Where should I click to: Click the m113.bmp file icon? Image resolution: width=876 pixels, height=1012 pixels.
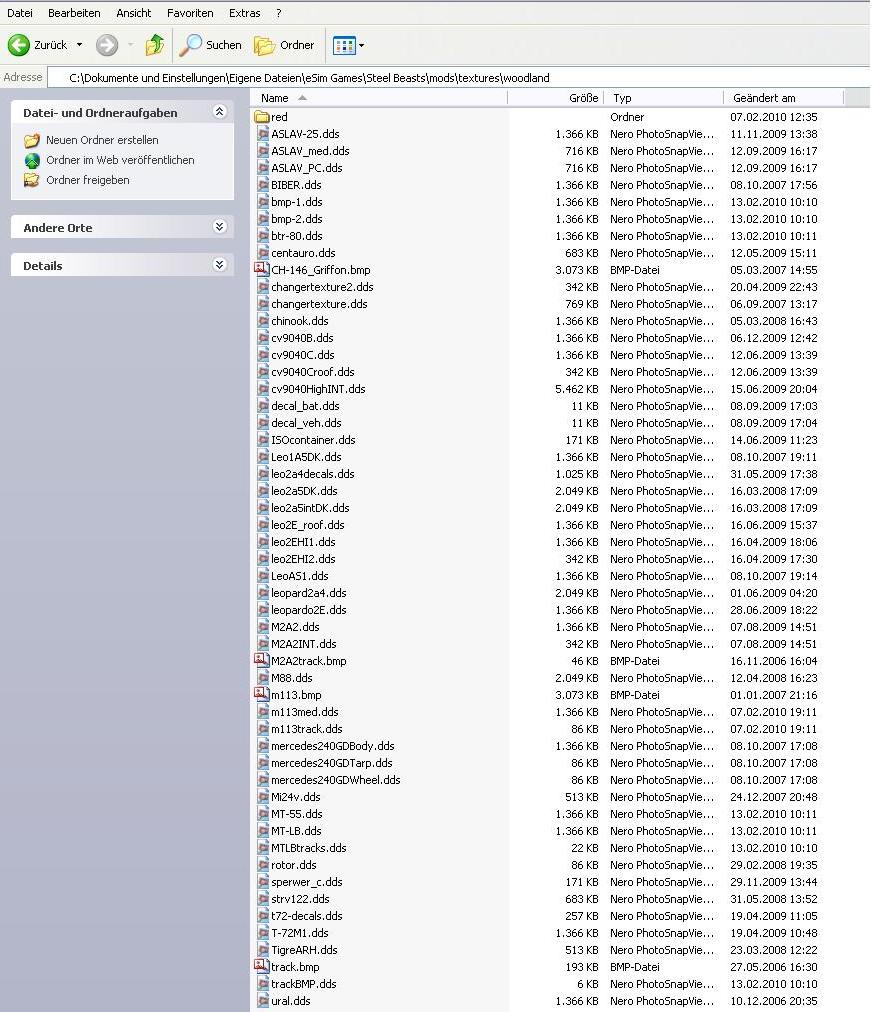pyautogui.click(x=262, y=695)
